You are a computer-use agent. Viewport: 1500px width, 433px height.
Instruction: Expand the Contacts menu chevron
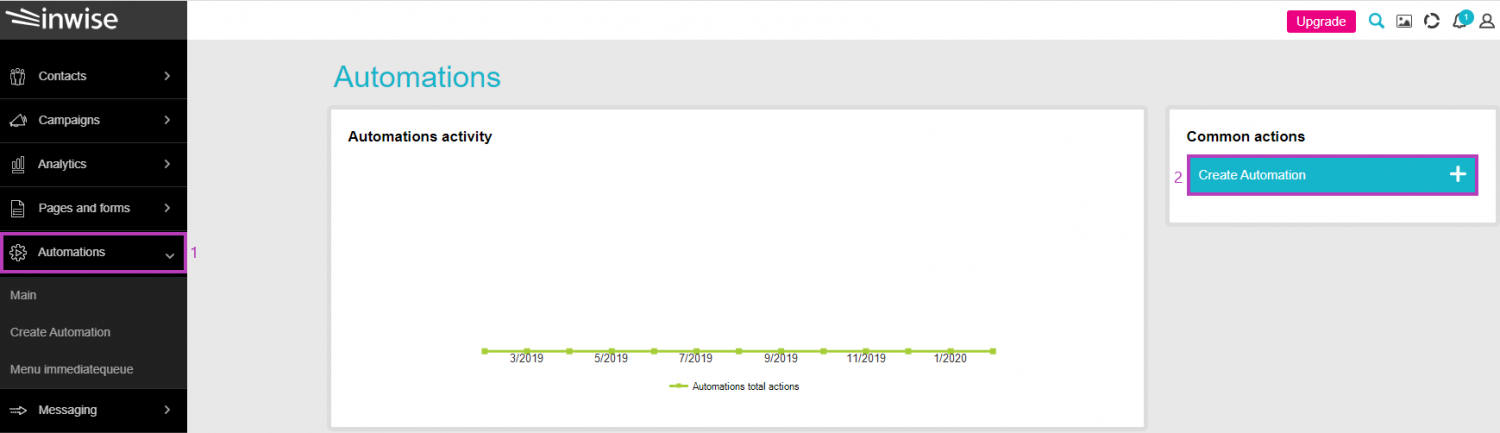tap(167, 76)
